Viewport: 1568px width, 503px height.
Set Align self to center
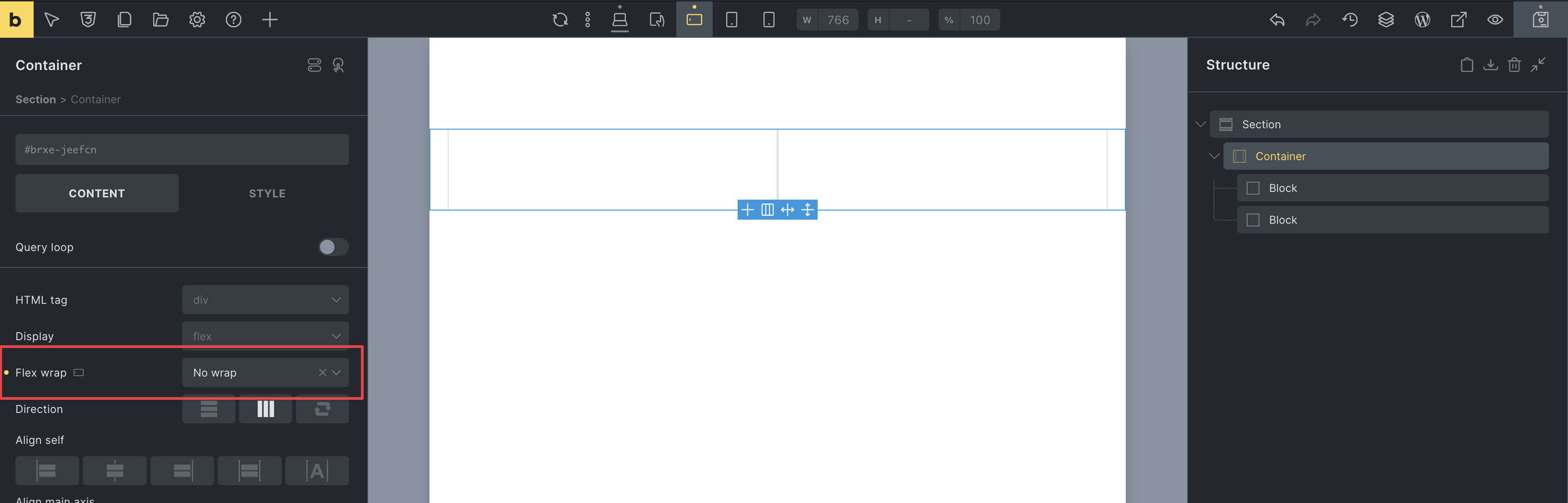115,471
